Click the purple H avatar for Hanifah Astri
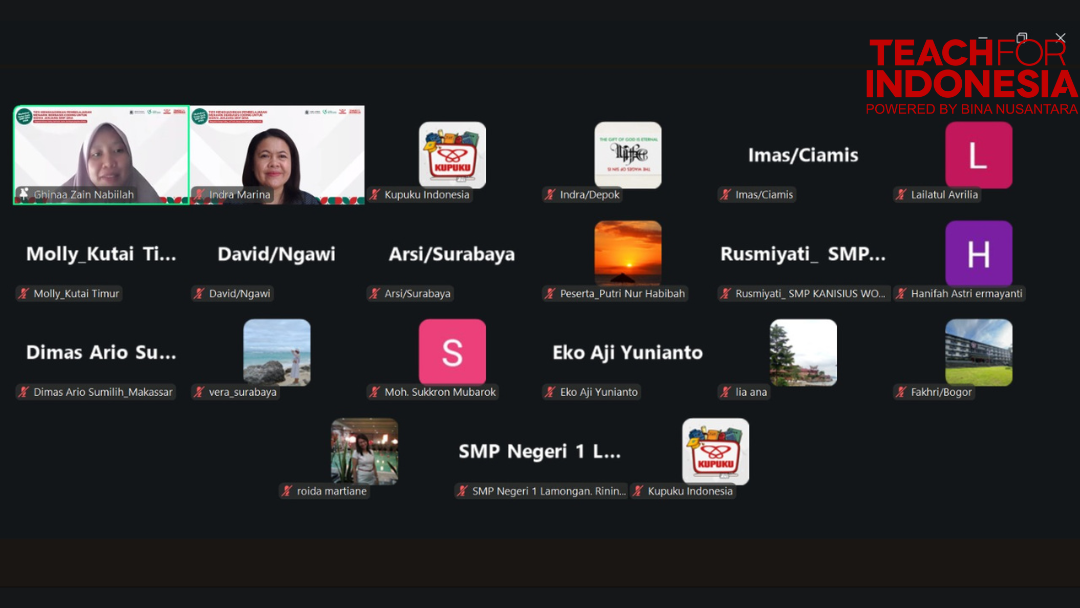The image size is (1080, 608). (x=978, y=254)
